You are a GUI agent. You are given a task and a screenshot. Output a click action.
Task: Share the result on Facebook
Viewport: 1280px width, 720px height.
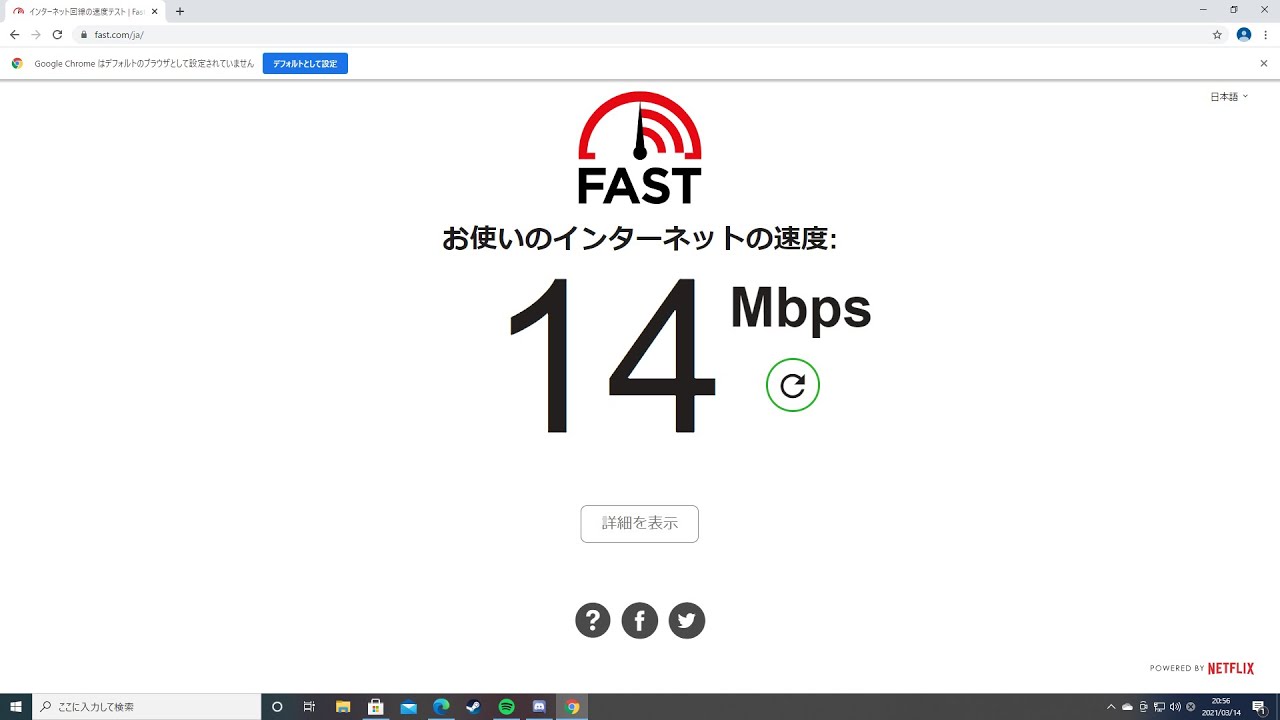tap(640, 621)
